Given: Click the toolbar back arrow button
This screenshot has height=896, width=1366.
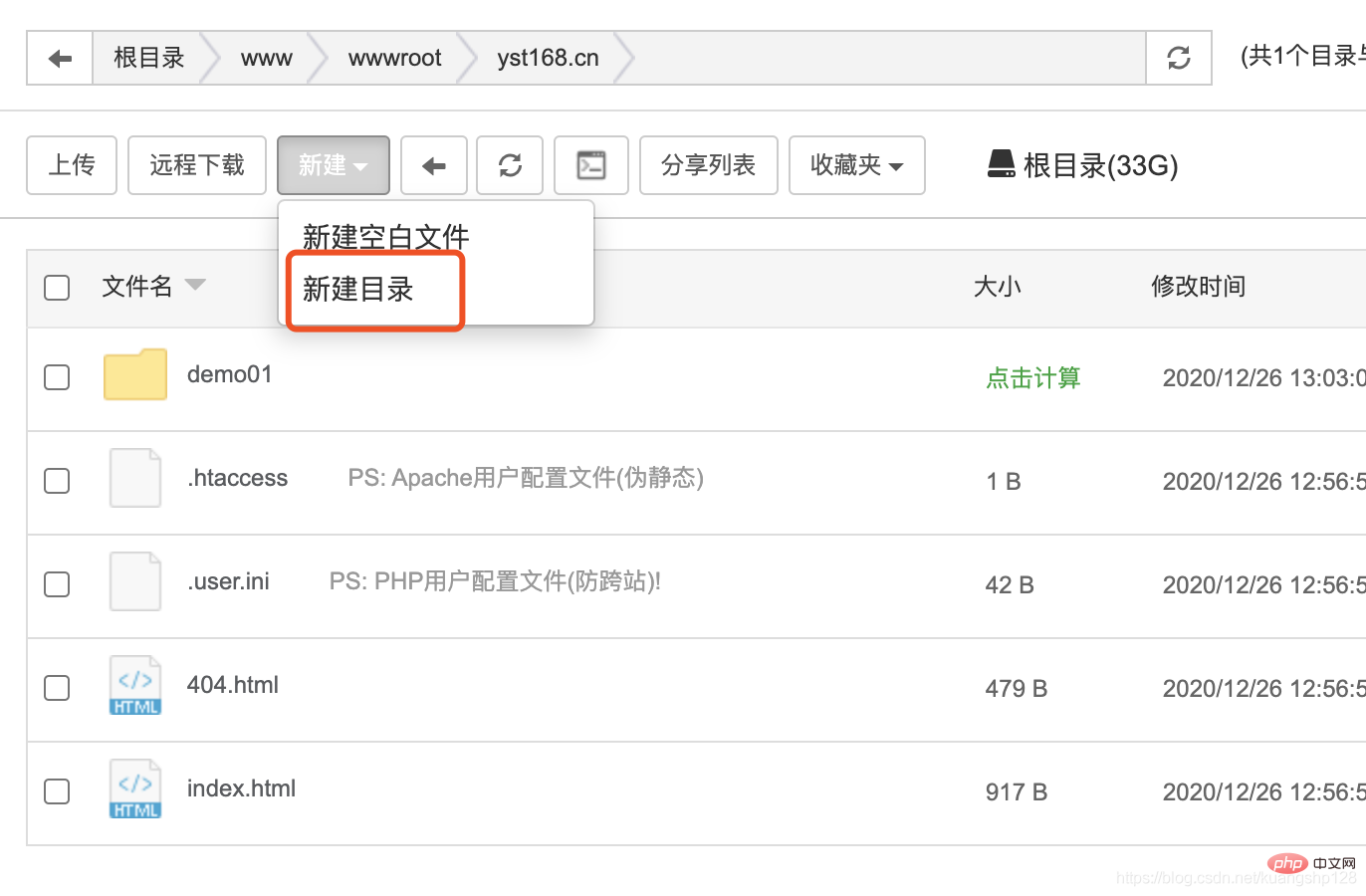Looking at the screenshot, I should pyautogui.click(x=434, y=165).
